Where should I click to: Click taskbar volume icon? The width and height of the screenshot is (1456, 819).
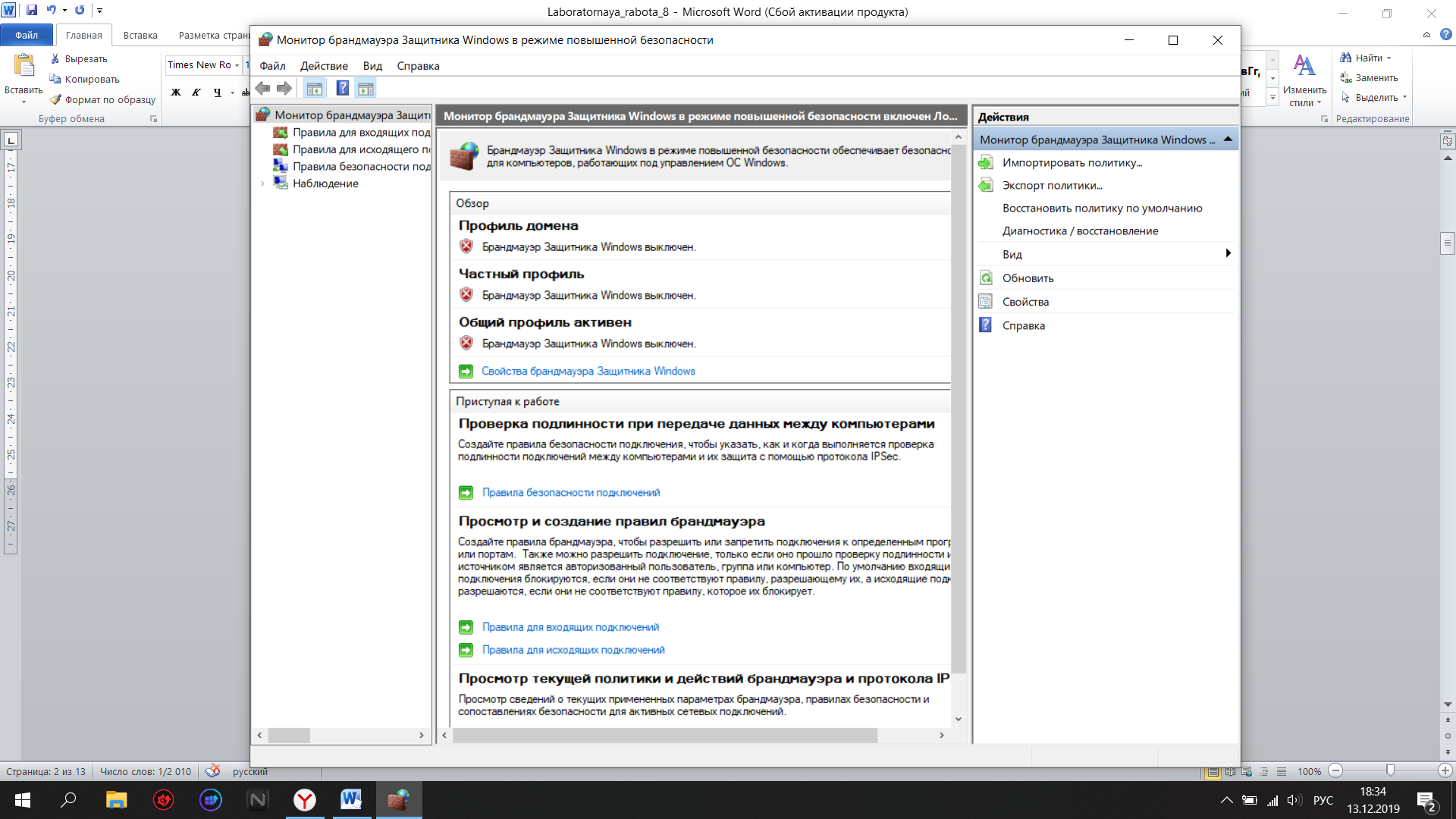click(x=1294, y=800)
